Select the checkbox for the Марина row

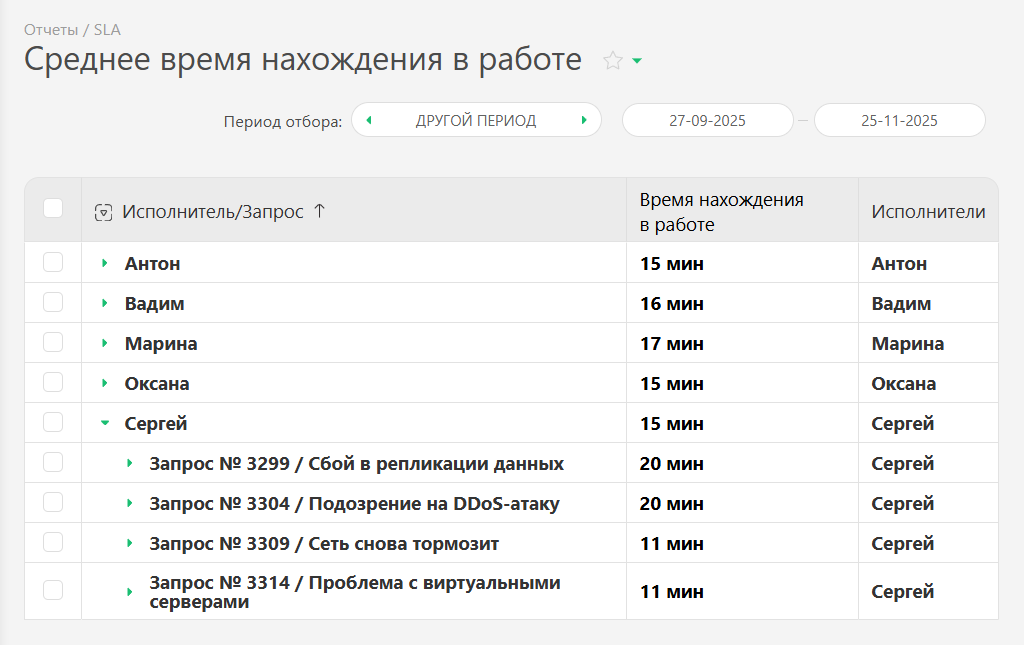[x=53, y=343]
